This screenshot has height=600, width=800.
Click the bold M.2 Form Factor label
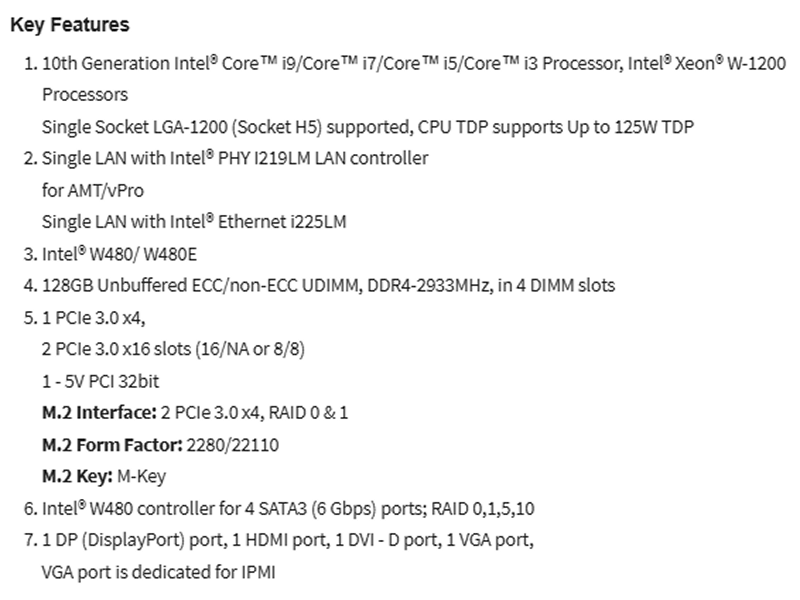tap(112, 444)
